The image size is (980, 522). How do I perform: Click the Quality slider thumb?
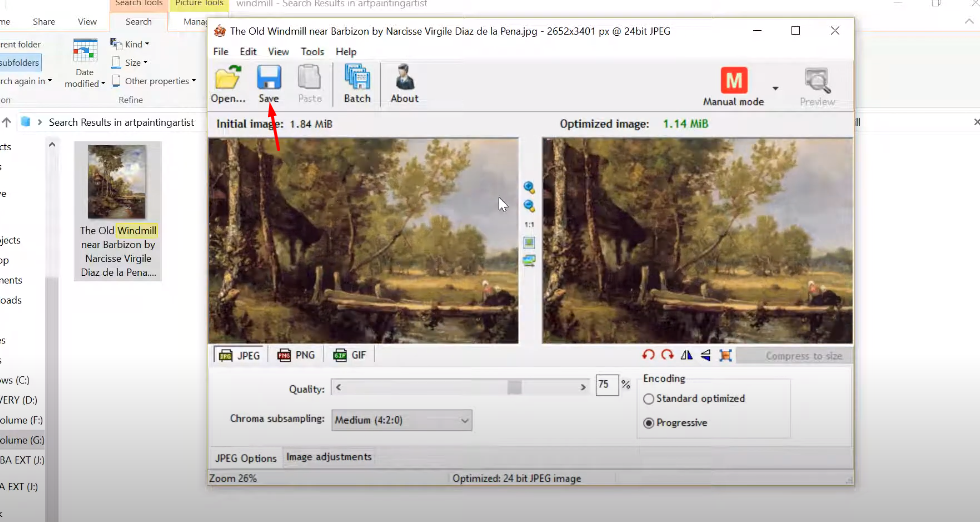pyautogui.click(x=514, y=388)
